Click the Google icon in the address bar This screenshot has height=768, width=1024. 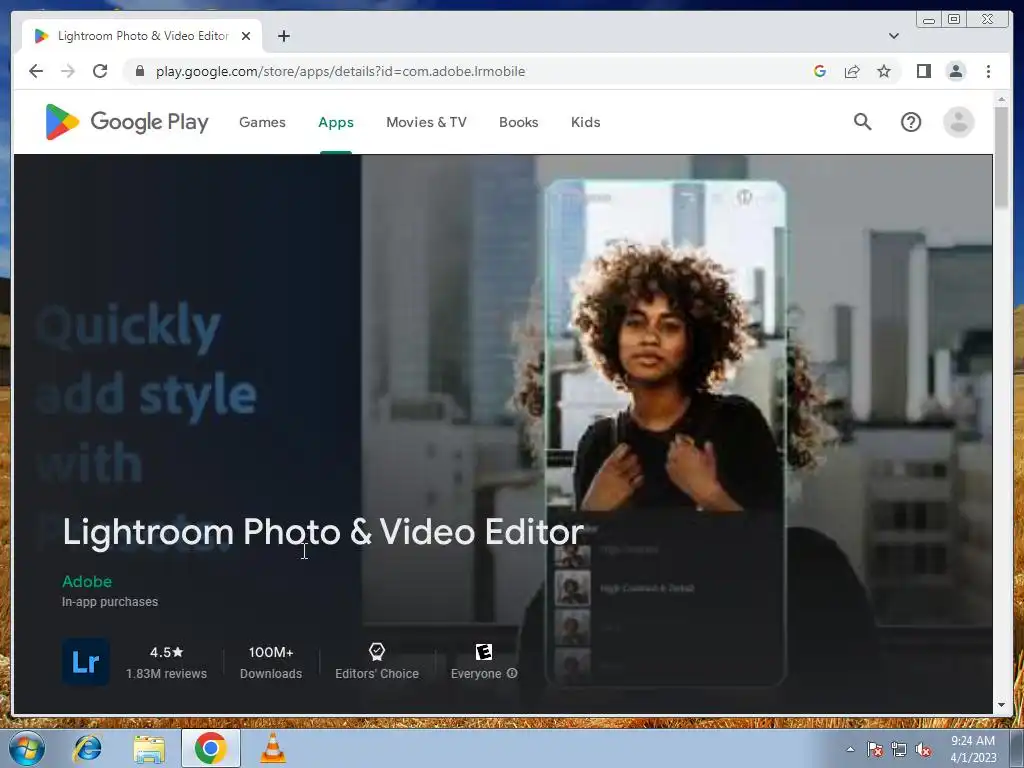[x=820, y=71]
